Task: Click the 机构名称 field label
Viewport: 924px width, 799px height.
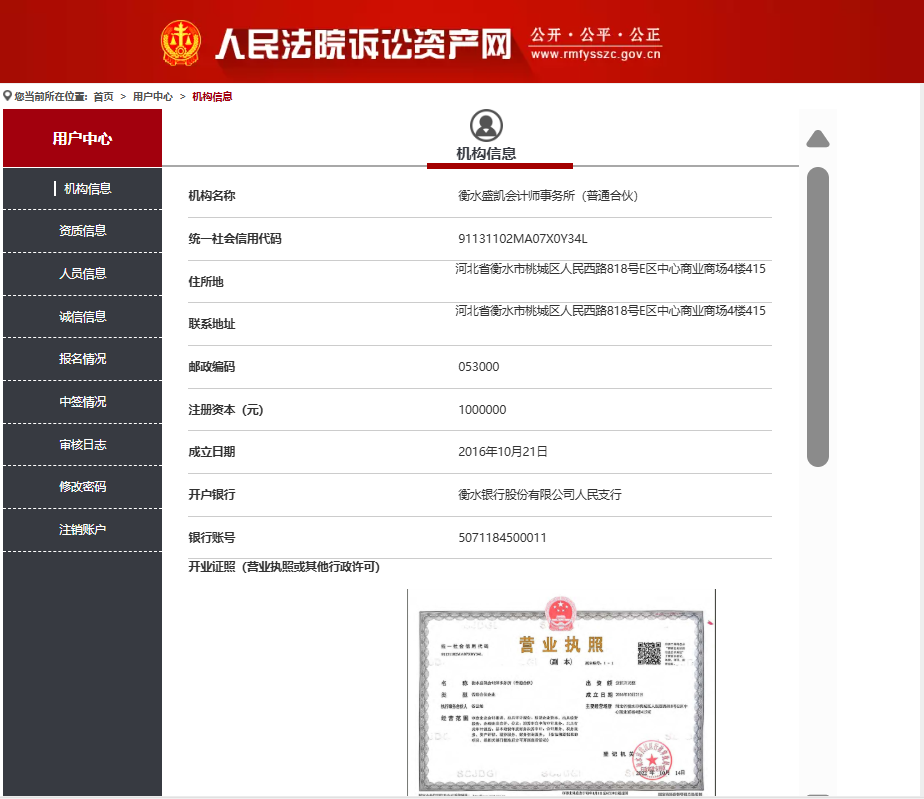Action: pos(212,196)
